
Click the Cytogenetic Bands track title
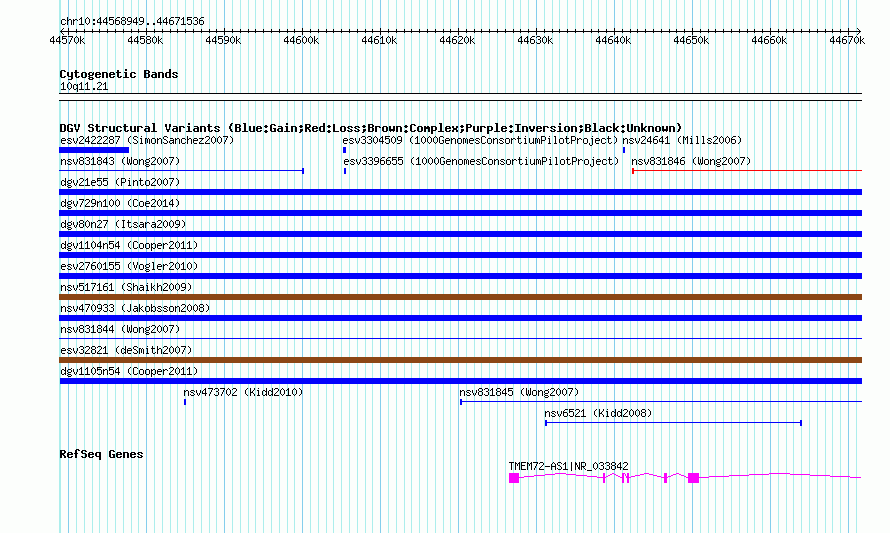pos(119,74)
